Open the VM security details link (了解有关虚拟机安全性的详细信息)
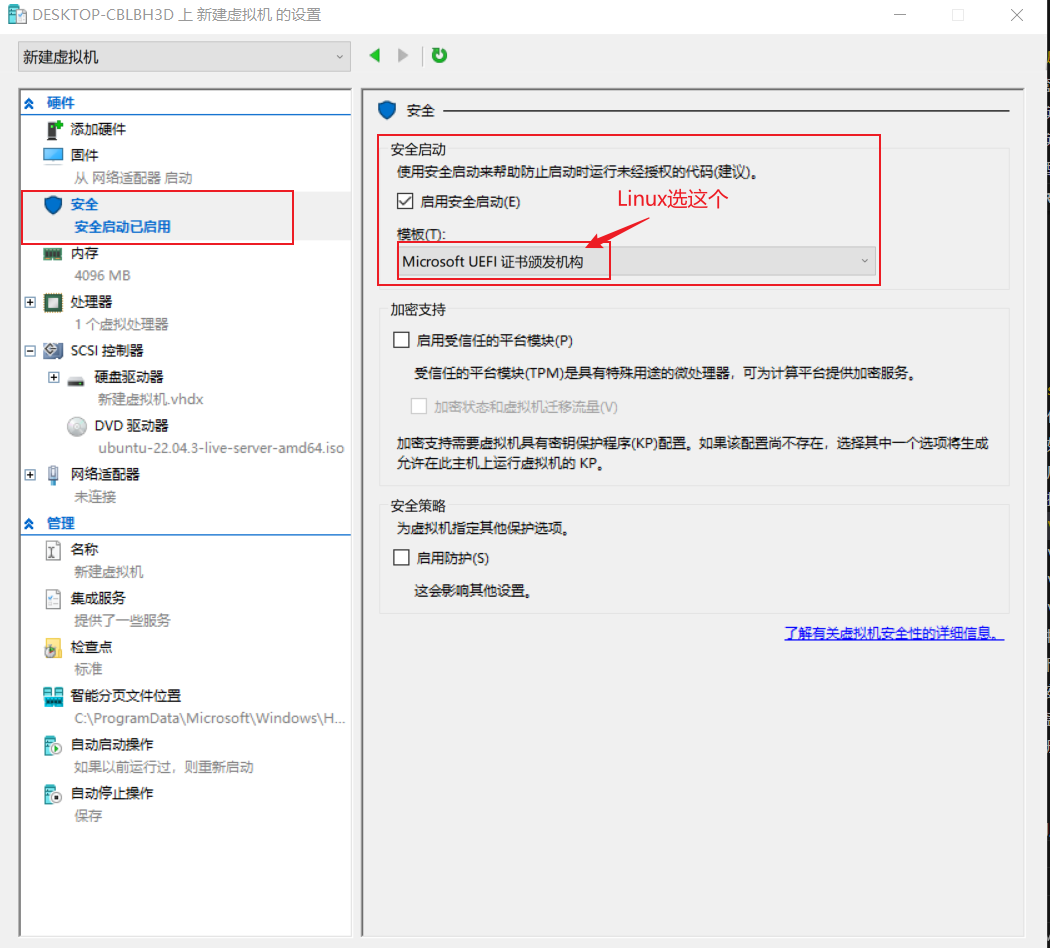Screen dimensions: 1050x948 (893, 634)
